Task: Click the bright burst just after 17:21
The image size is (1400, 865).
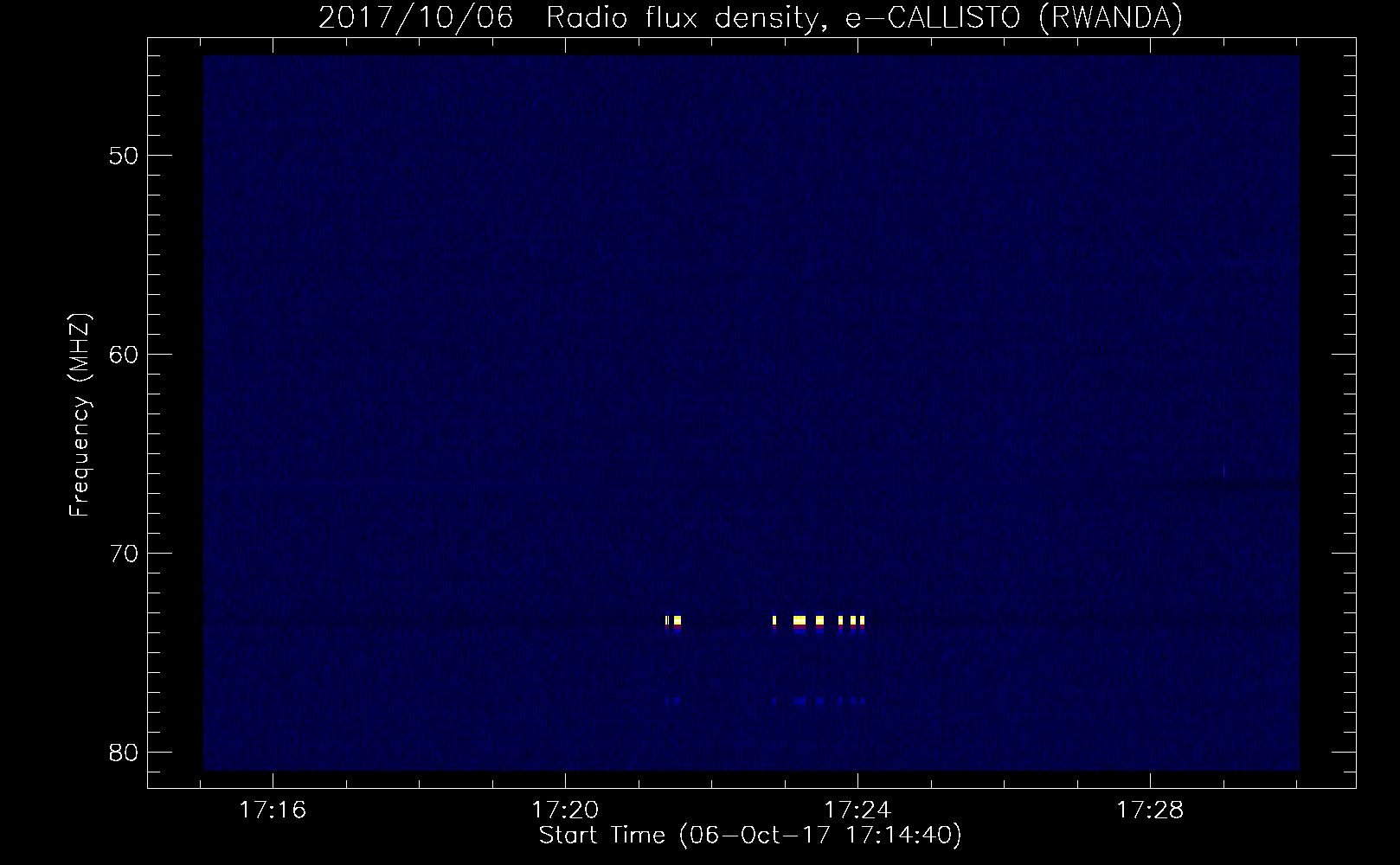Action: pyautogui.click(x=677, y=621)
